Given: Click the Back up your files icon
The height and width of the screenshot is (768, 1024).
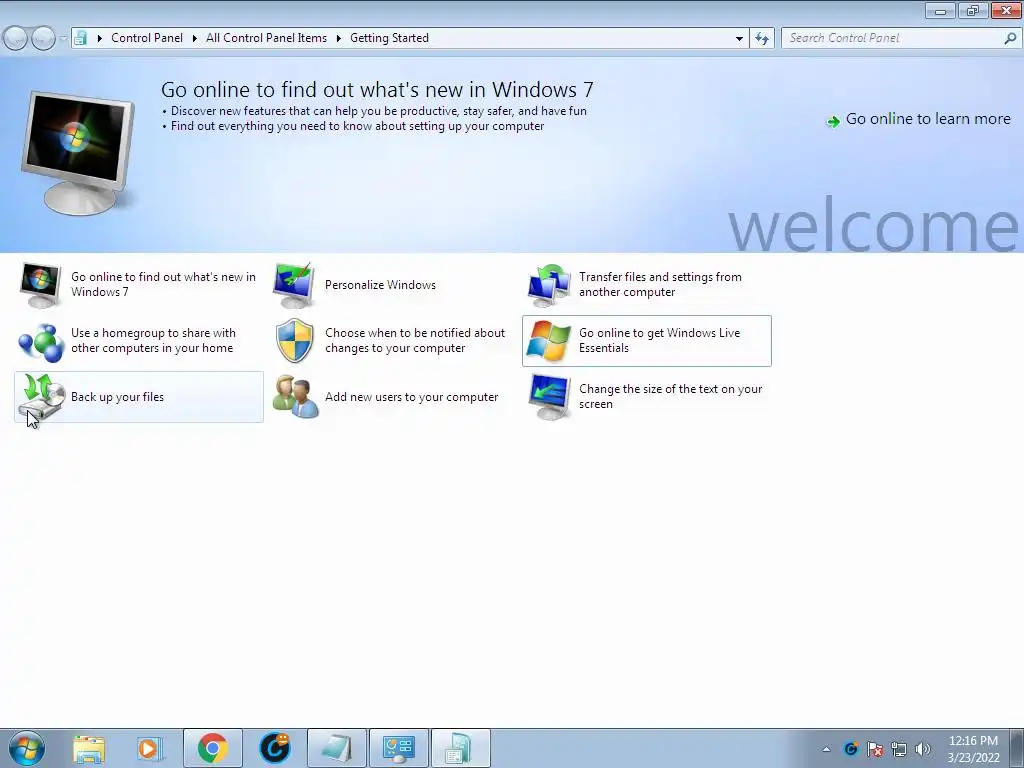Looking at the screenshot, I should coord(42,396).
